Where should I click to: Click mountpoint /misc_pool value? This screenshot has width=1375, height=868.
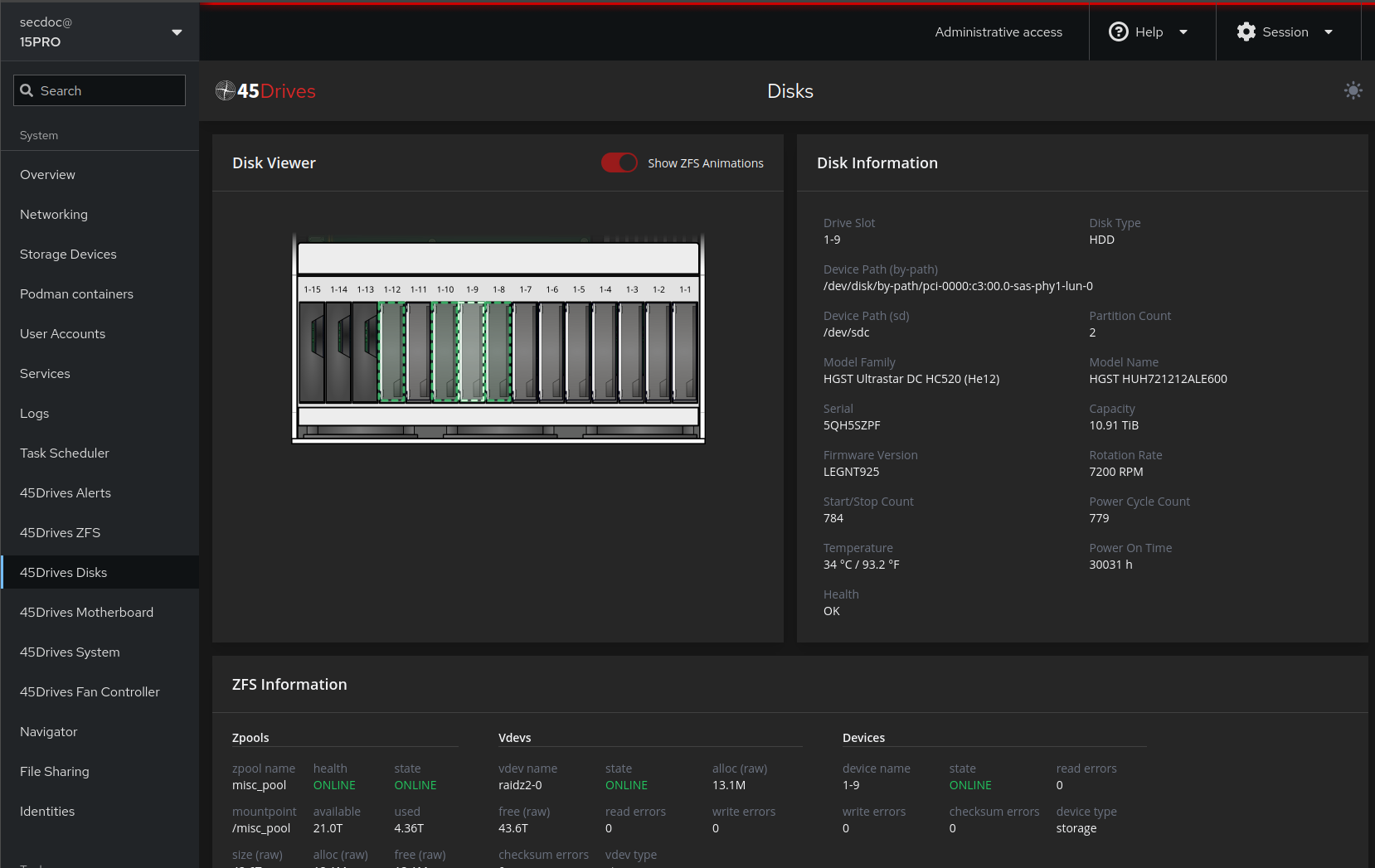261,828
